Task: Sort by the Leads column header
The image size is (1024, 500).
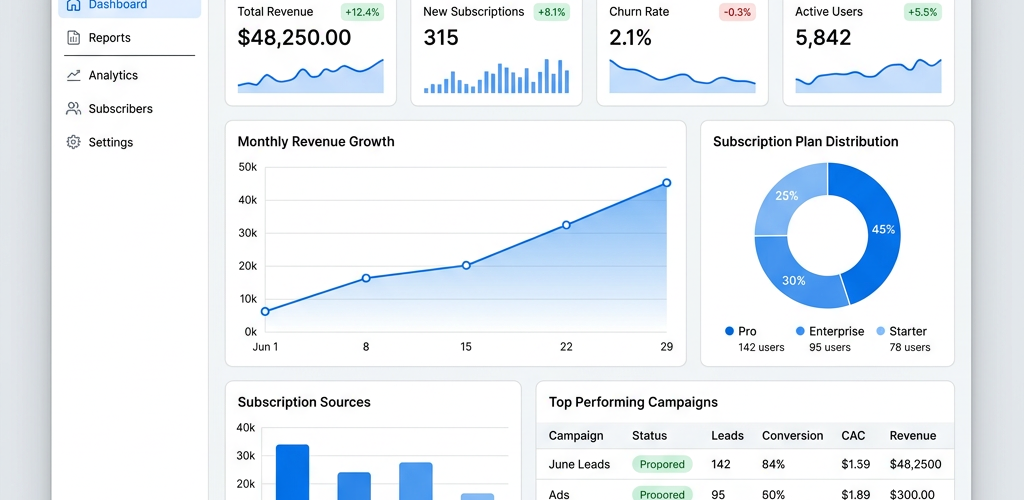Action: pos(728,435)
